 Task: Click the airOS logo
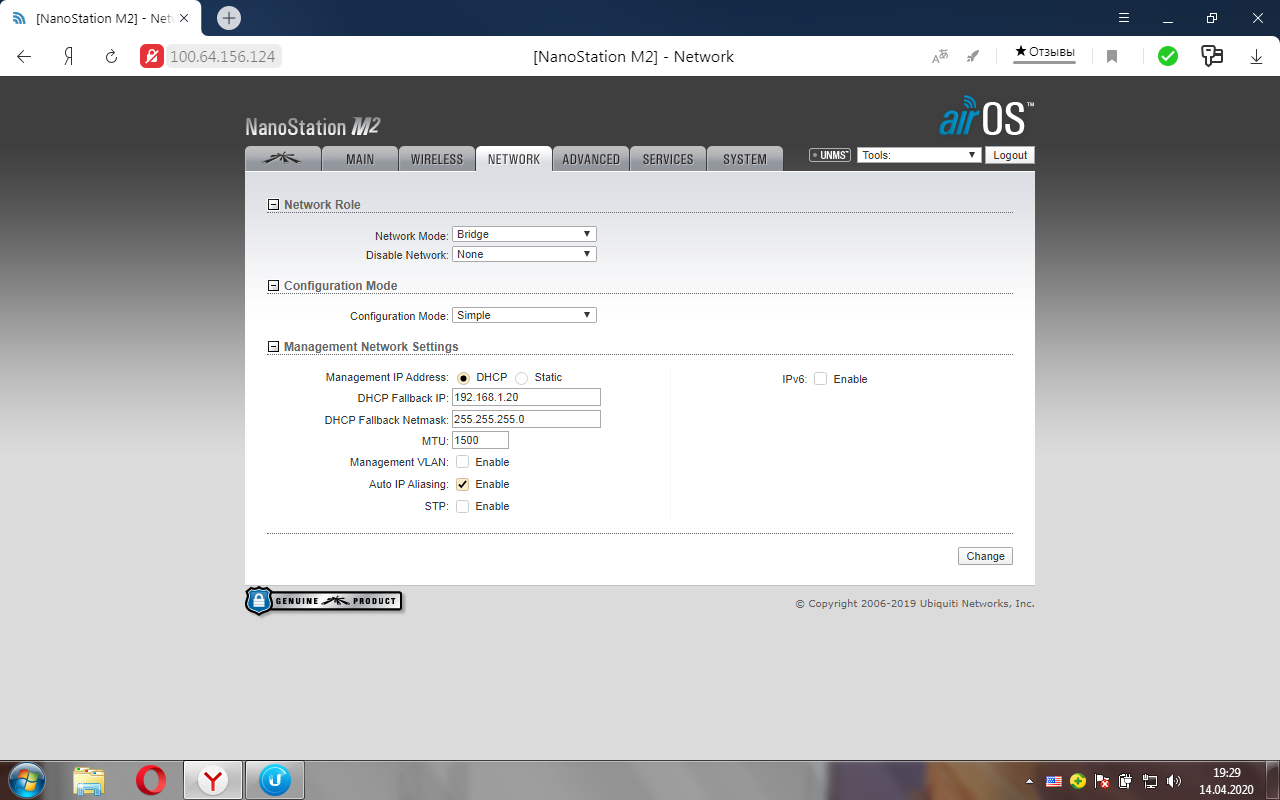click(986, 116)
